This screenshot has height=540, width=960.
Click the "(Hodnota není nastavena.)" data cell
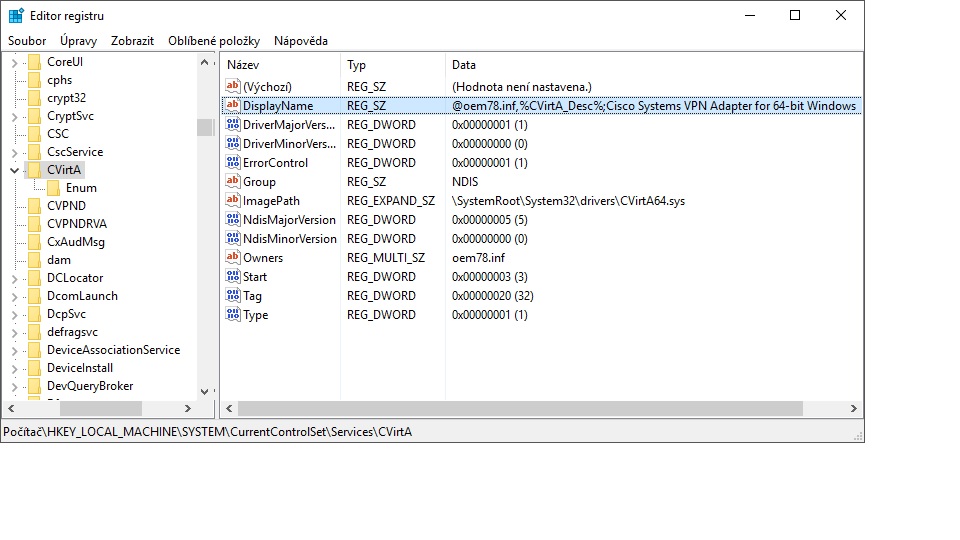(x=522, y=87)
